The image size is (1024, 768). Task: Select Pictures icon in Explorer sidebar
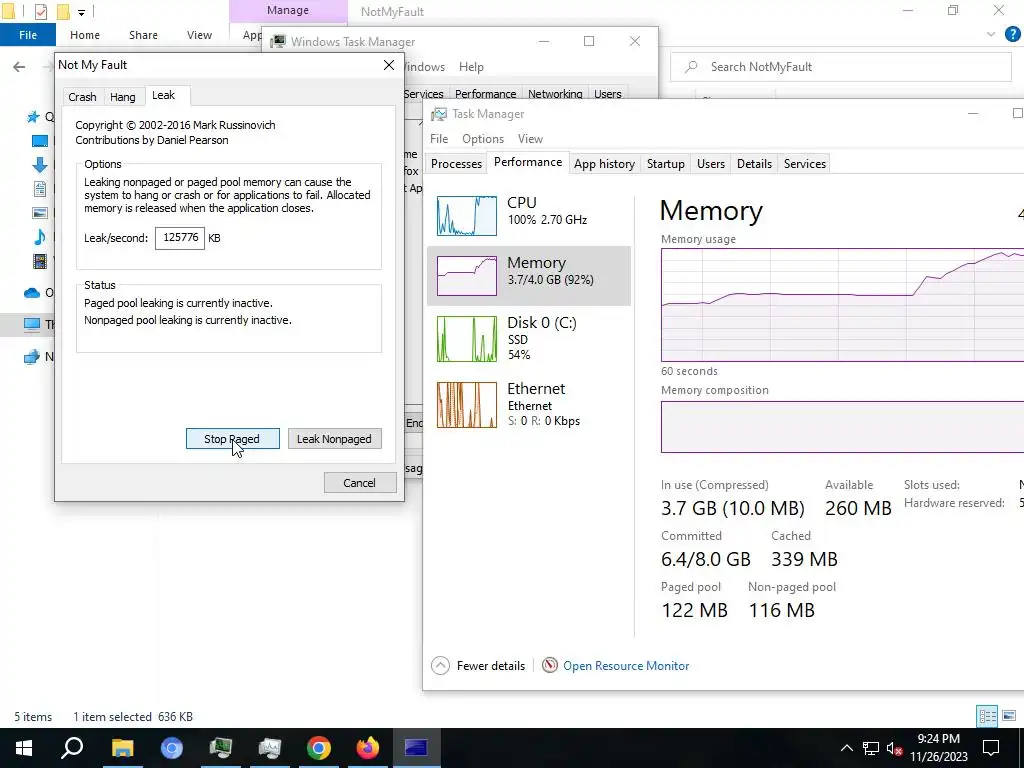pyautogui.click(x=40, y=213)
